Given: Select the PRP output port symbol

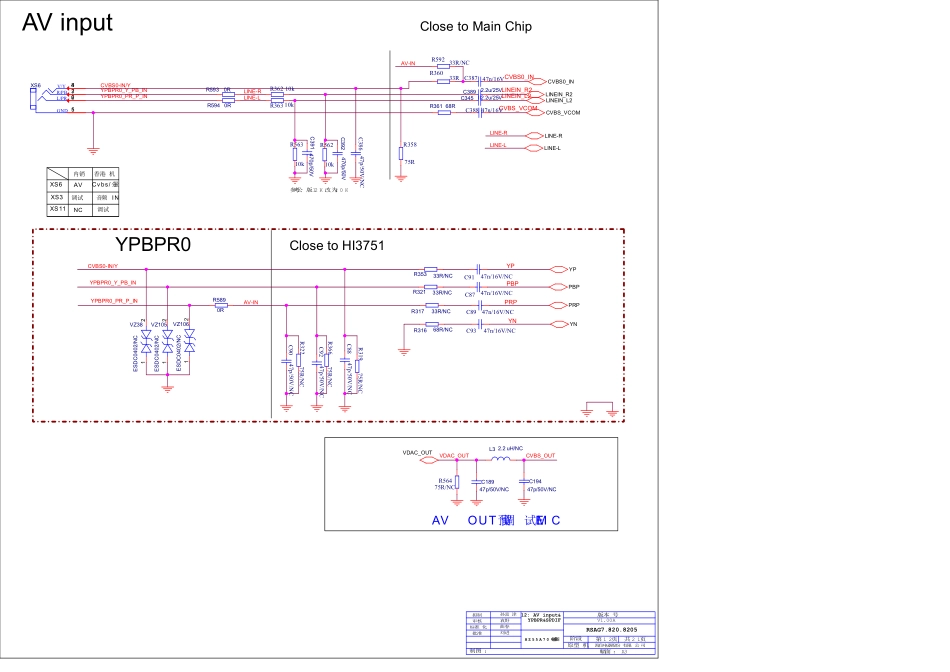Looking at the screenshot, I should pyautogui.click(x=559, y=305).
